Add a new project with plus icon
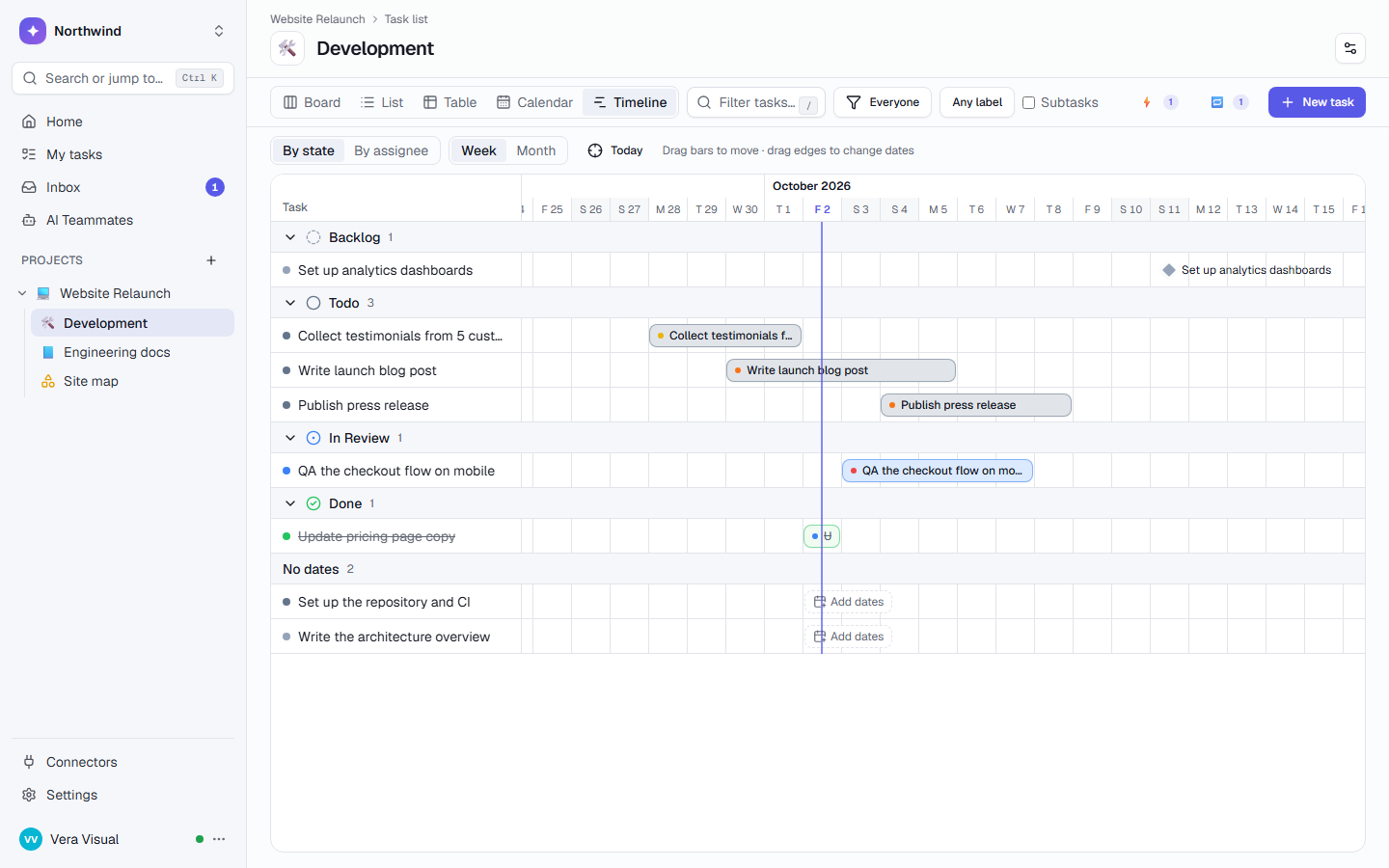 point(211,260)
